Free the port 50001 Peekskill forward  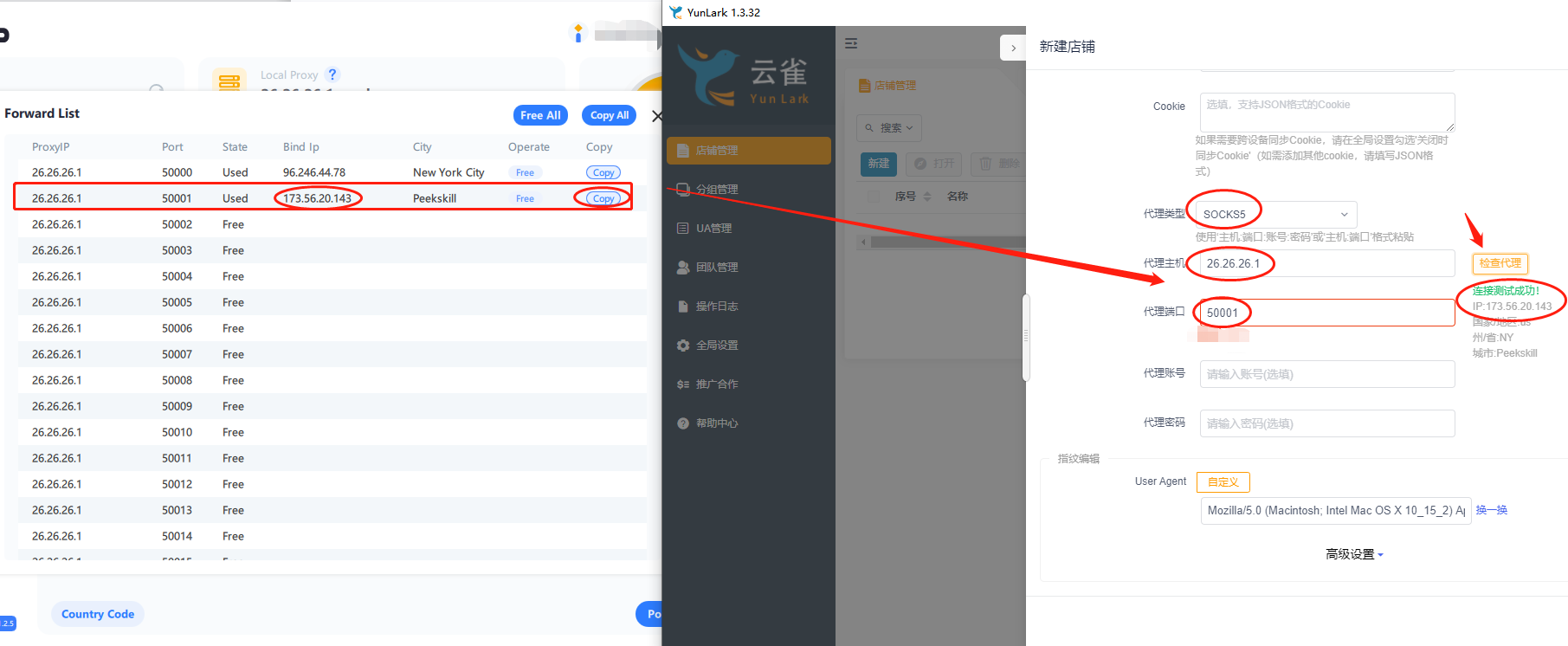[525, 198]
